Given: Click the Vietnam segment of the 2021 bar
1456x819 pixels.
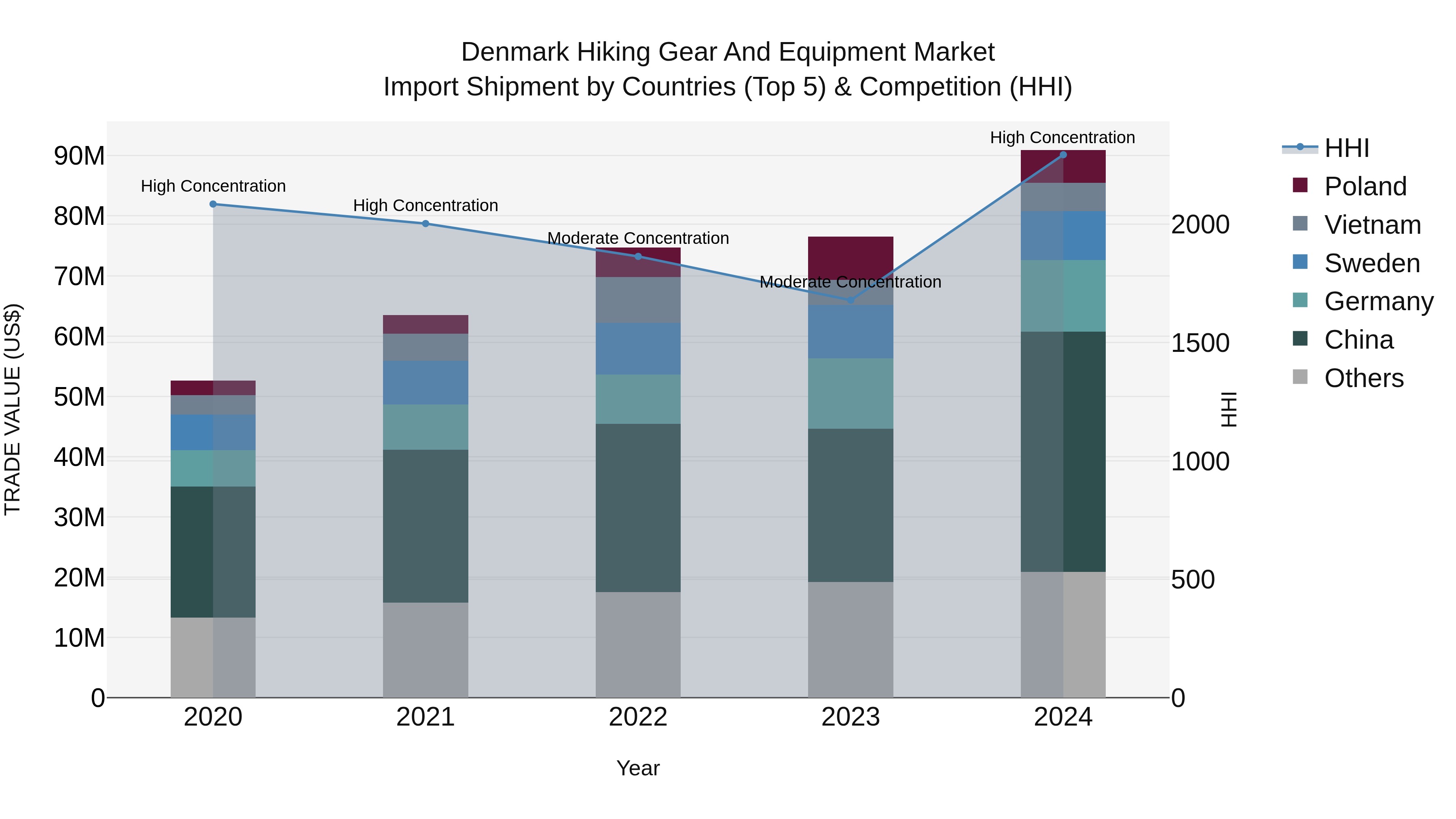Looking at the screenshot, I should coord(425,347).
